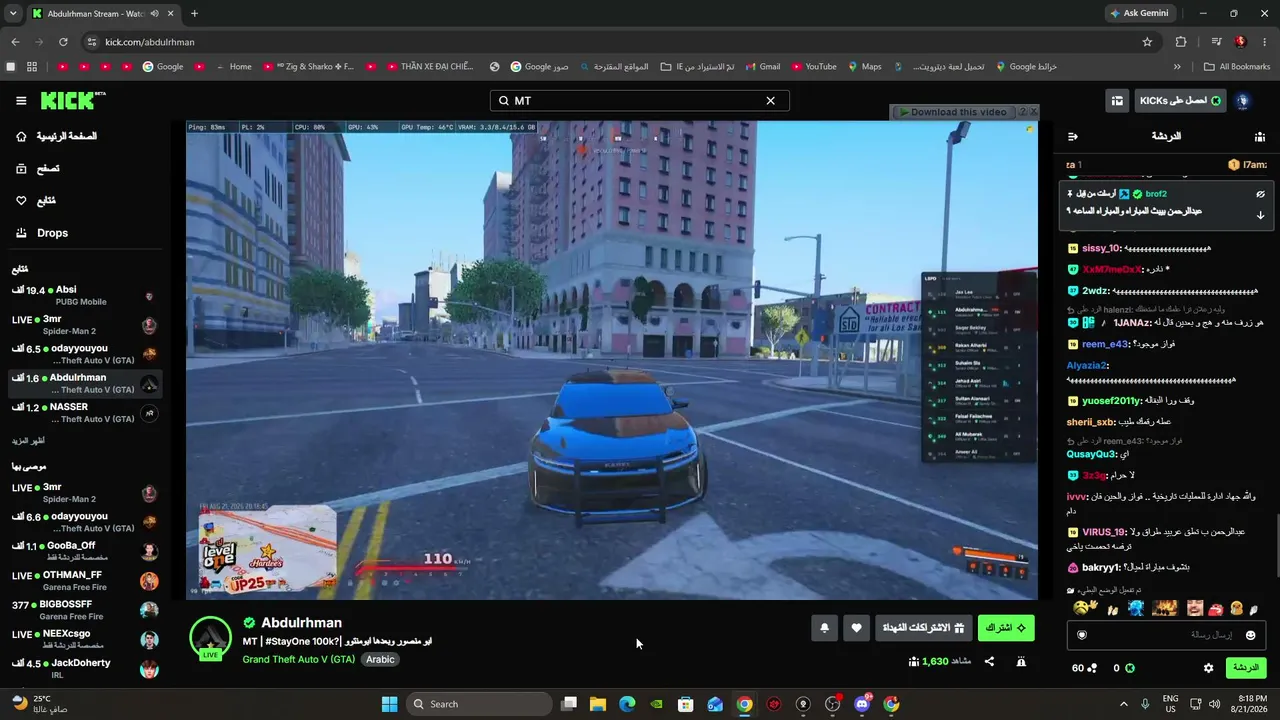Share the stream via share icon
Screen dimensions: 1280x720
point(989,661)
